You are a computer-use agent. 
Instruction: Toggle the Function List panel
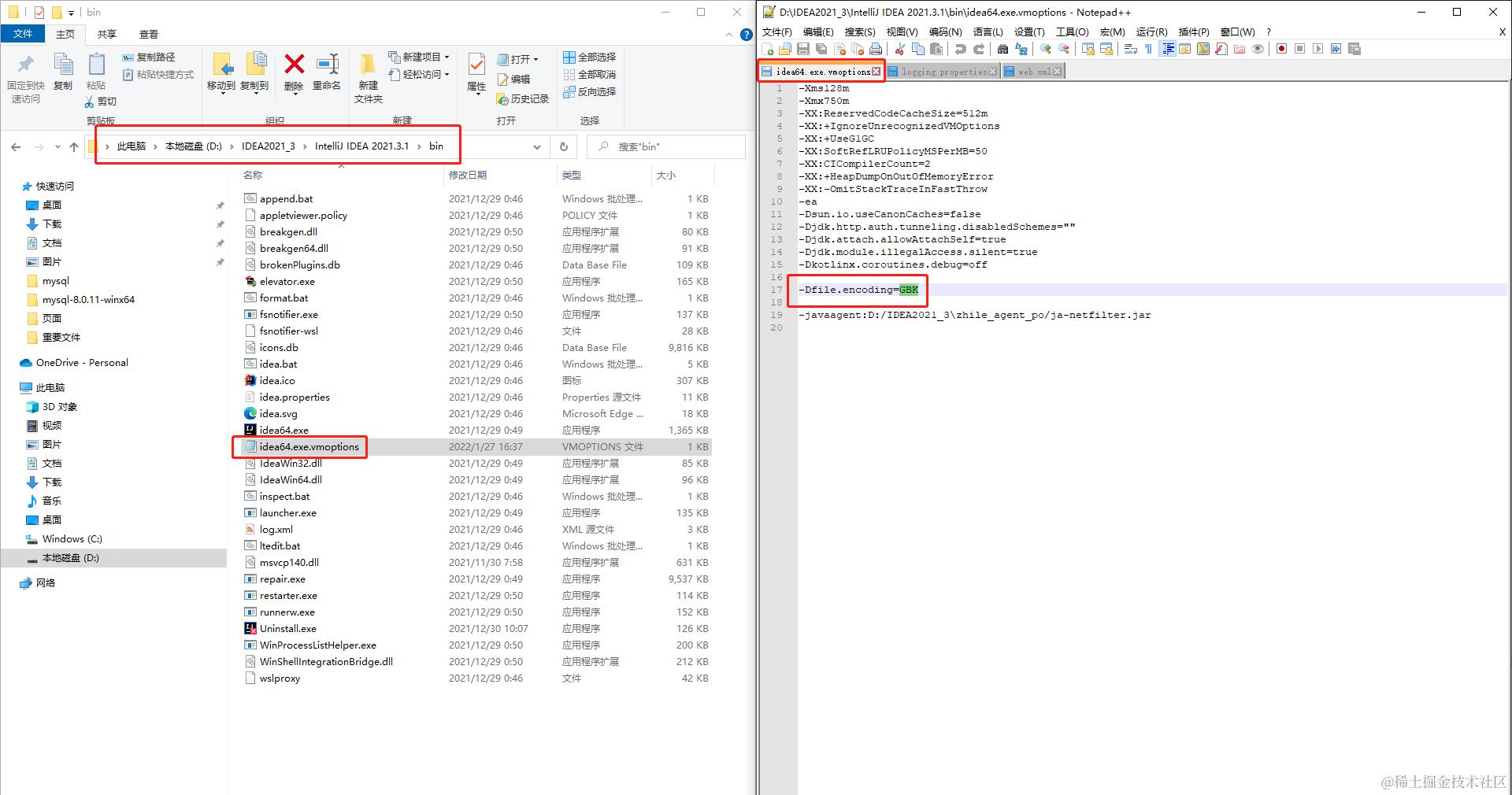click(1221, 49)
